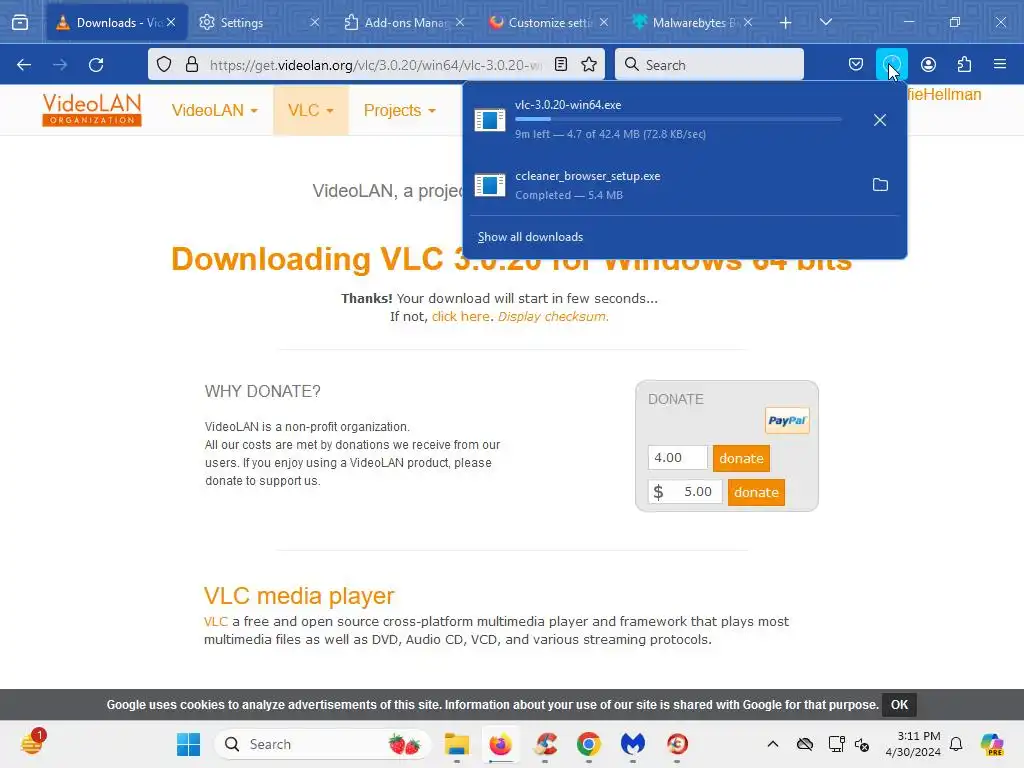
Task: Accept cookies notice with OK
Action: pos(899,705)
